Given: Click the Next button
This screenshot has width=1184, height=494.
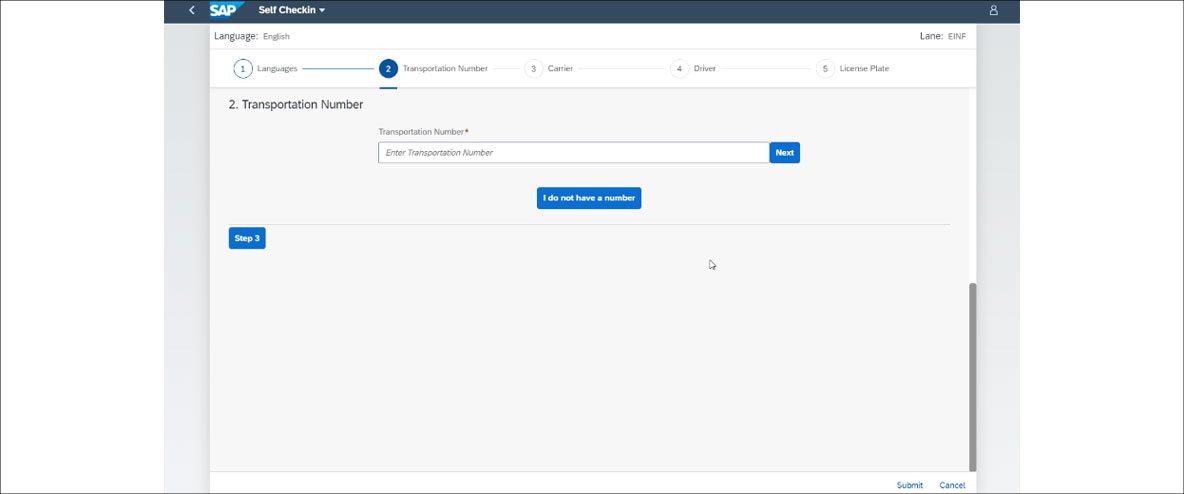Looking at the screenshot, I should [x=785, y=153].
